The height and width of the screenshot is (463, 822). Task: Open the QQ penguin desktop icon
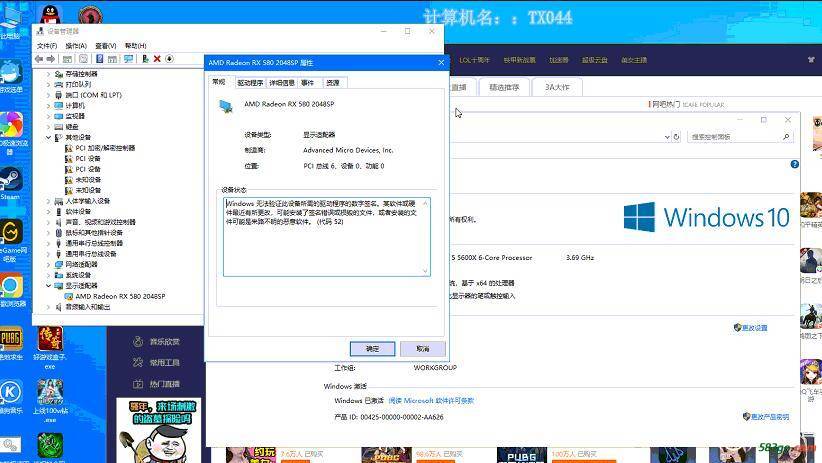pyautogui.click(x=50, y=14)
